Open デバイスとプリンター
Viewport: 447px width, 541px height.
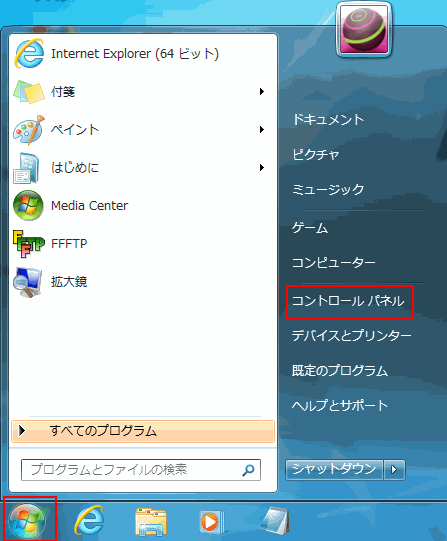[x=351, y=336]
